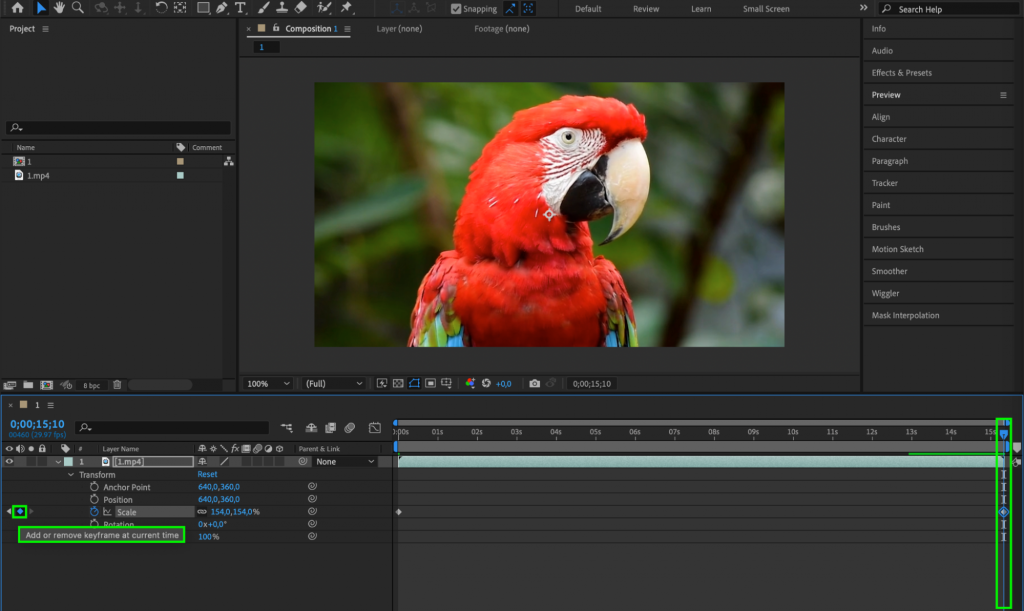
Task: Select the Hand tool
Action: 61,8
